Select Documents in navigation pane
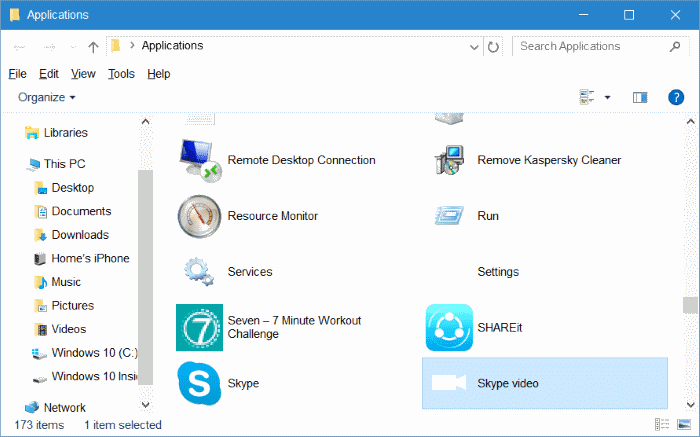 pos(81,211)
